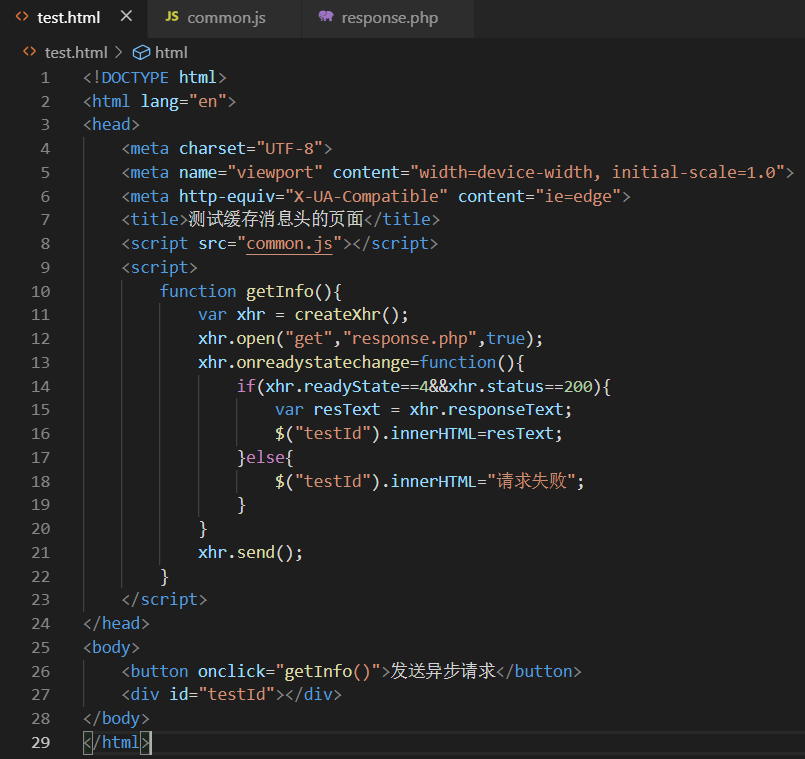Click the HTML file icon on test.html tab
The width and height of the screenshot is (805, 759).
(x=21, y=18)
